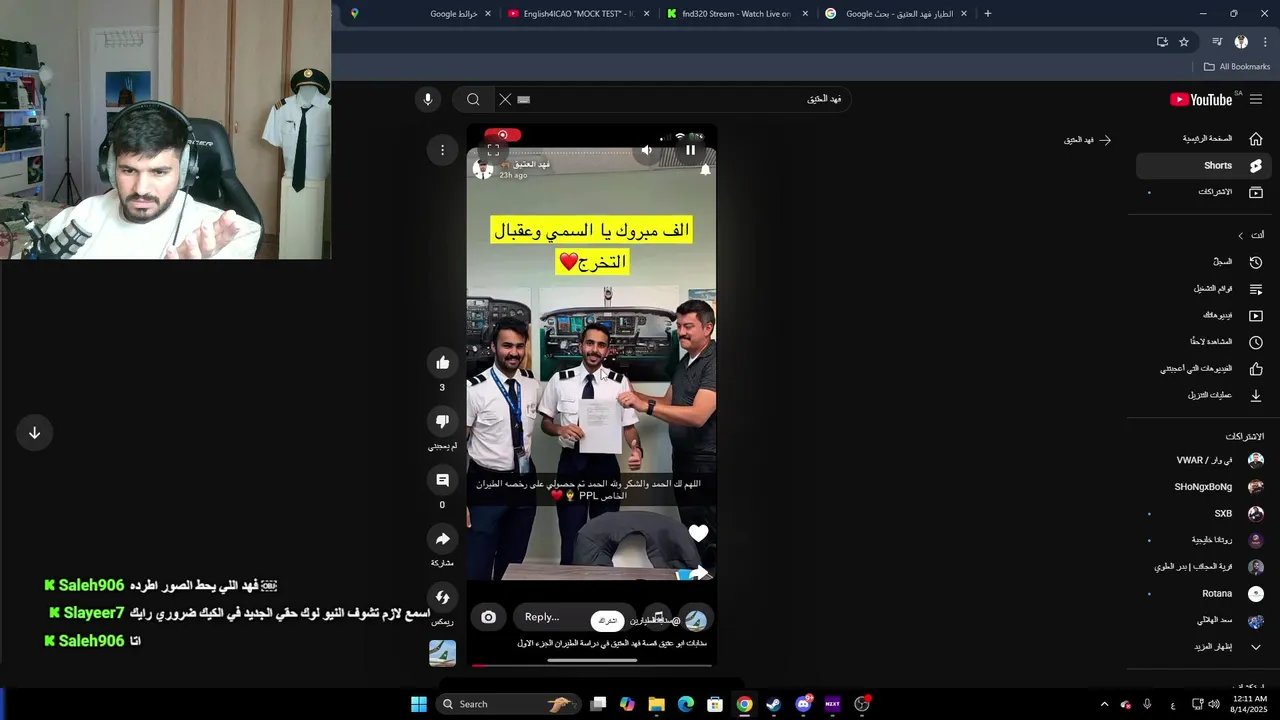Show hidden system tray icons
The width and height of the screenshot is (1280, 720).
click(x=1104, y=704)
